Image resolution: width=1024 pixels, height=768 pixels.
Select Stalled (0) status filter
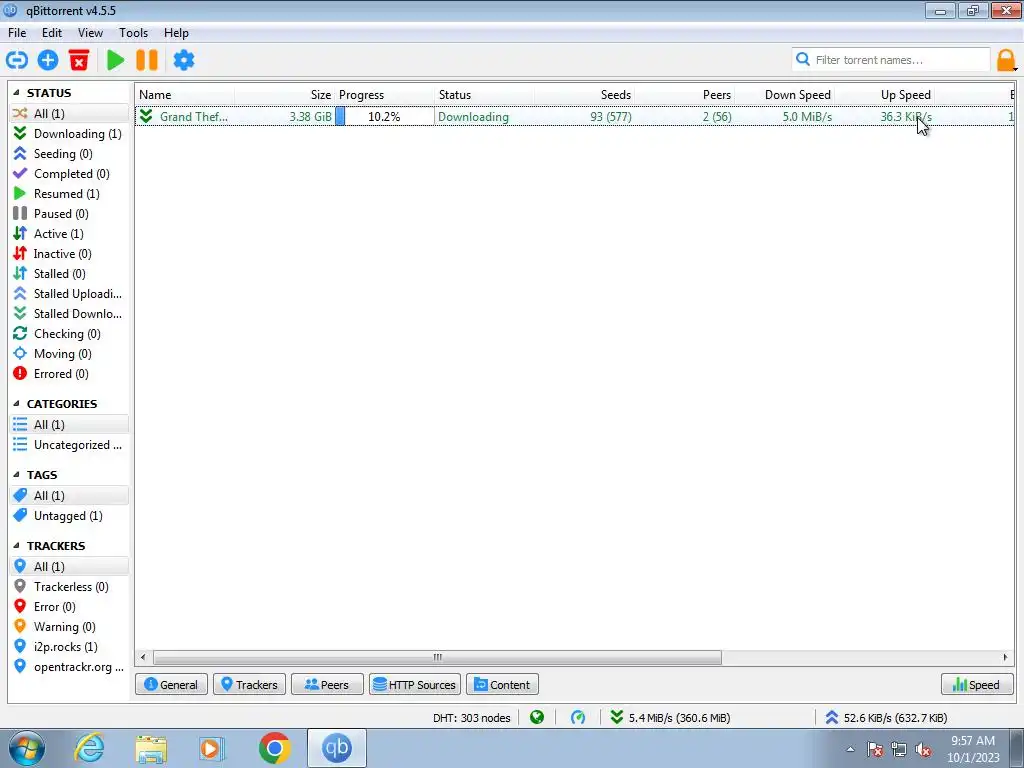[68, 274]
